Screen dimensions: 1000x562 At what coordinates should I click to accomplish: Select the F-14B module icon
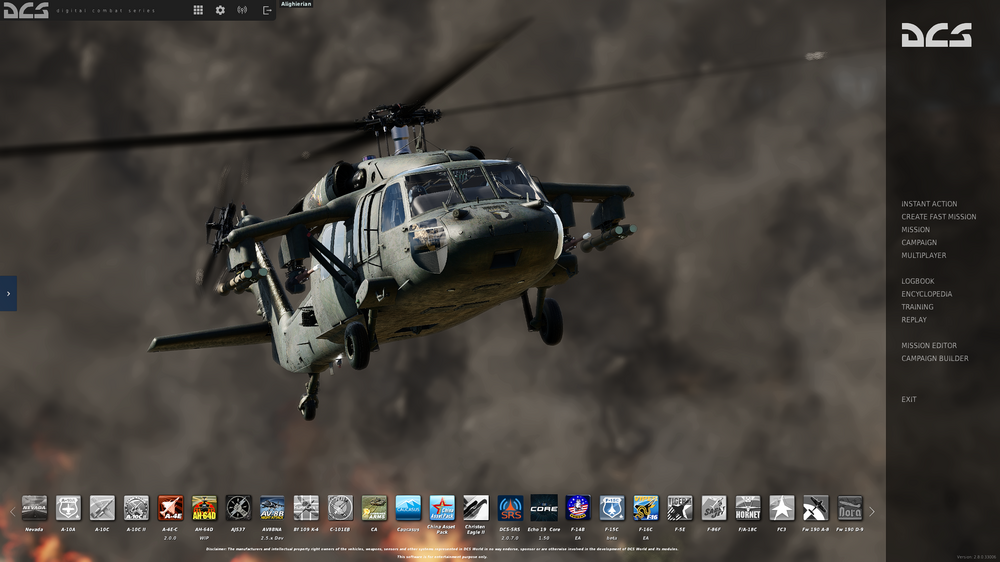(578, 508)
